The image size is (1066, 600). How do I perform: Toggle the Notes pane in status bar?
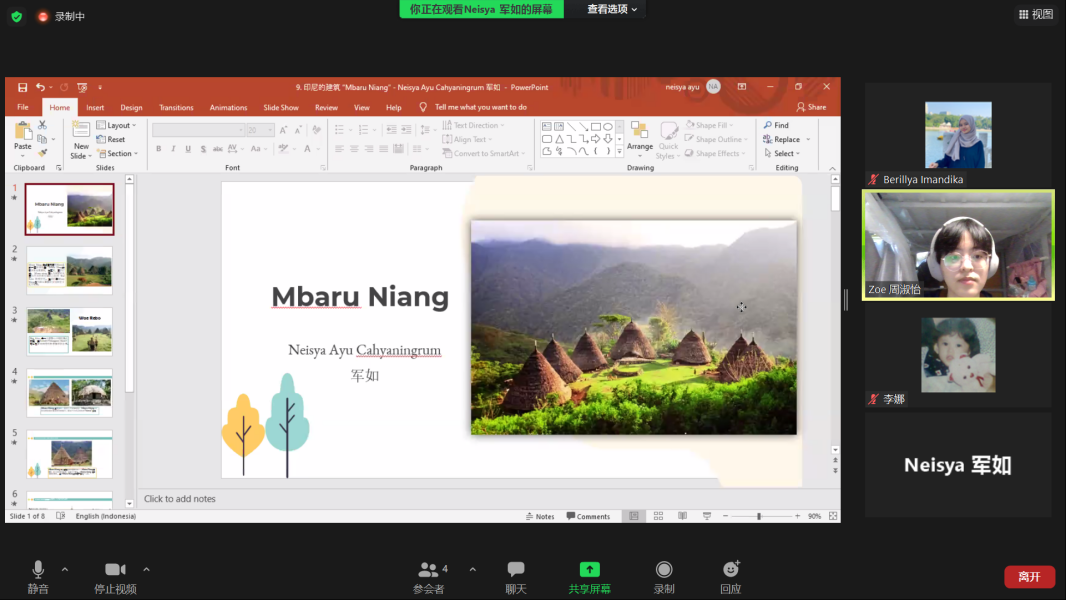[x=540, y=516]
